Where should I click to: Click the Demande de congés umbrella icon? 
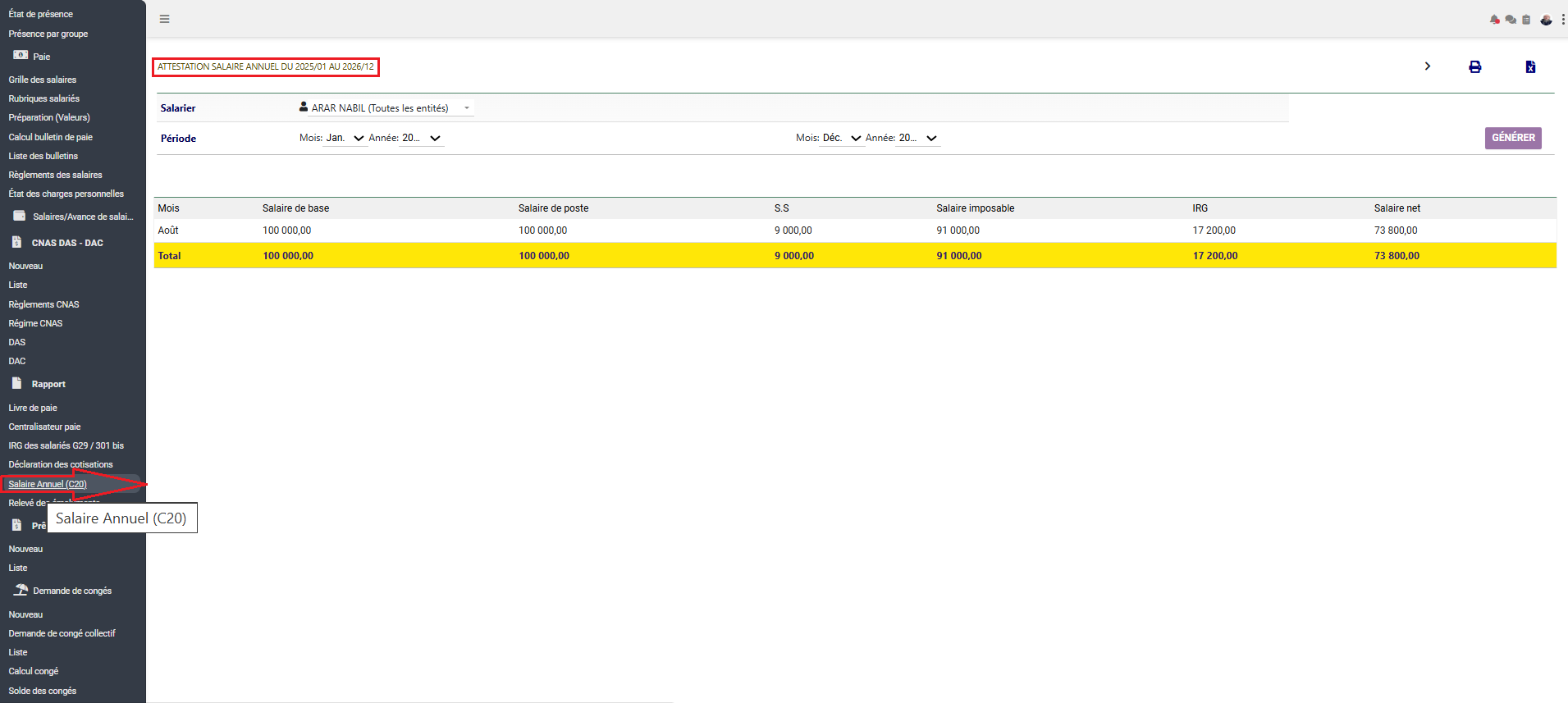point(21,590)
